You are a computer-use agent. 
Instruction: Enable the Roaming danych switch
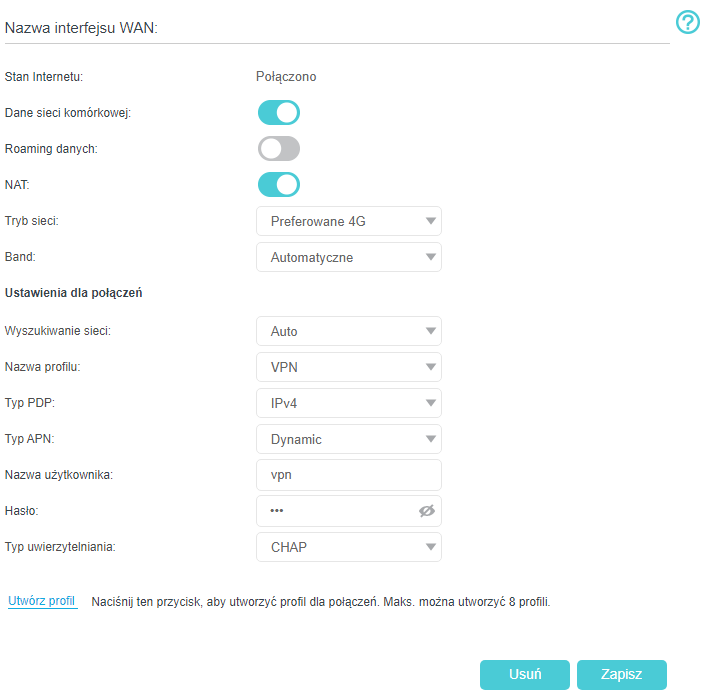click(279, 149)
